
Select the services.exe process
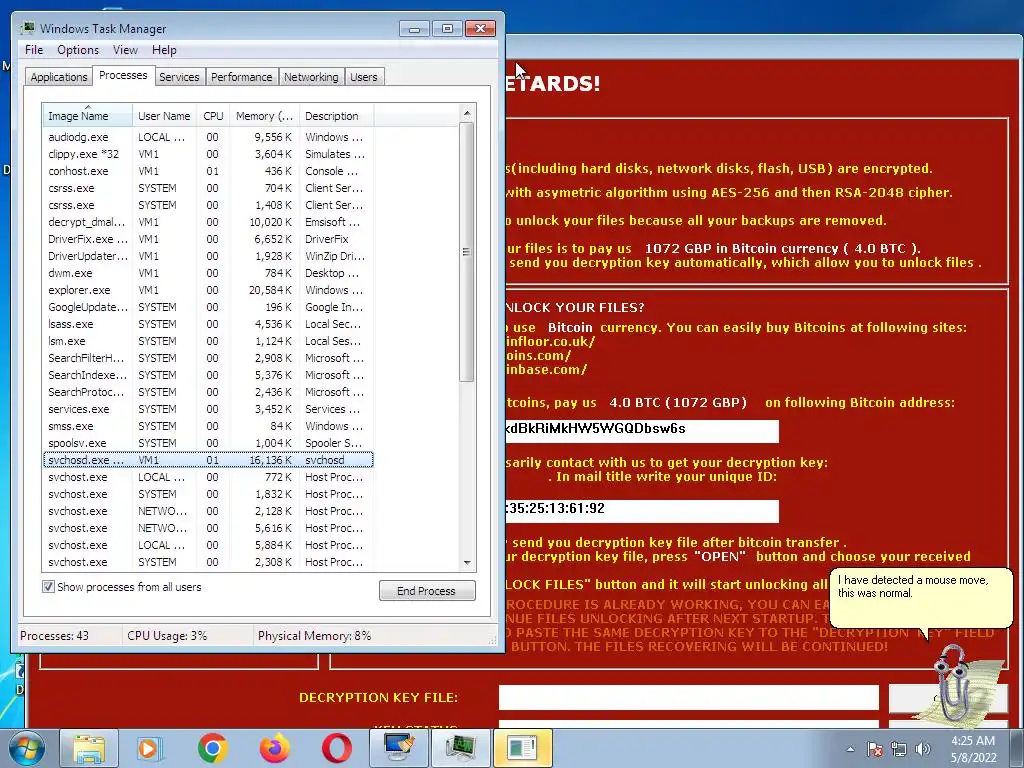click(208, 409)
